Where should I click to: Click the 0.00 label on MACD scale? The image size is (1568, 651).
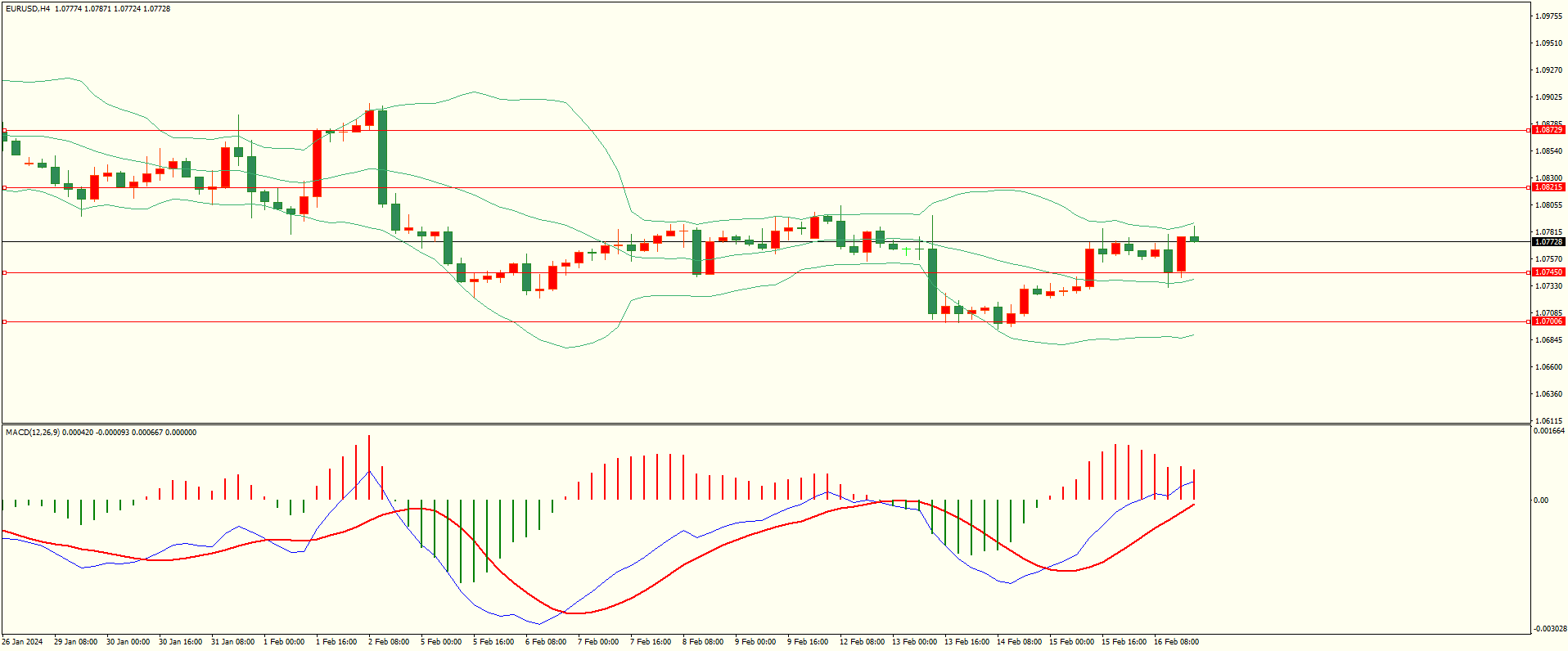pos(1540,501)
